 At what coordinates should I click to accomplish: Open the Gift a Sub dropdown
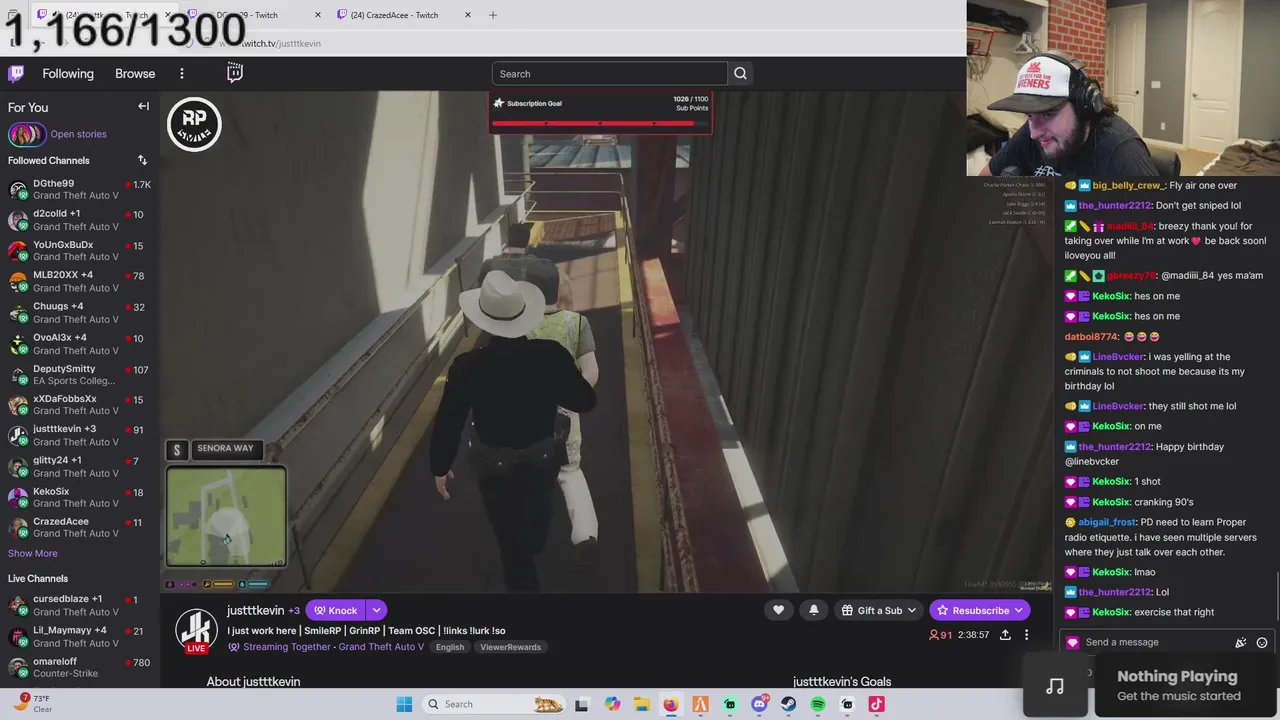pyautogui.click(x=879, y=610)
